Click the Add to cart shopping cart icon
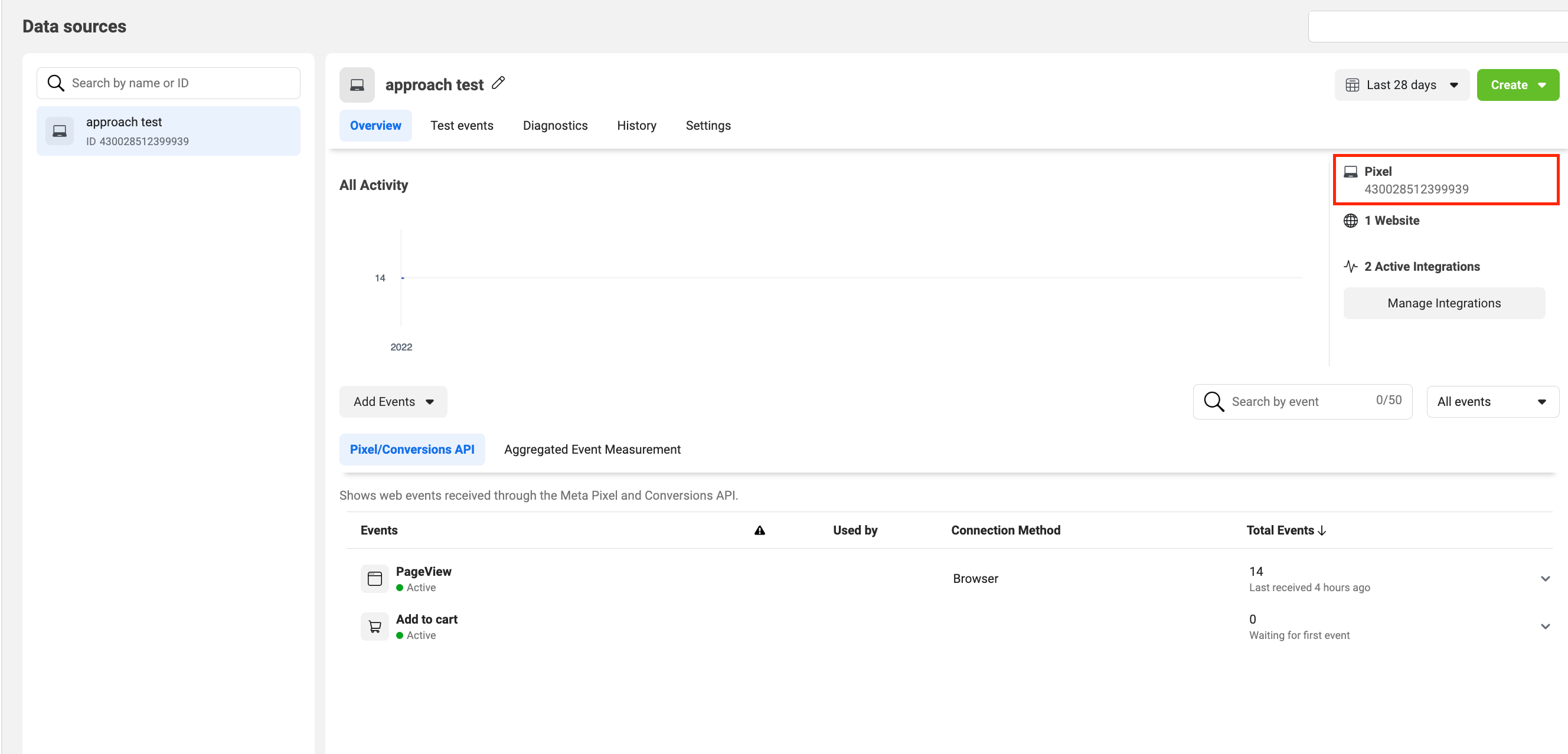The height and width of the screenshot is (754, 1568). point(374,627)
